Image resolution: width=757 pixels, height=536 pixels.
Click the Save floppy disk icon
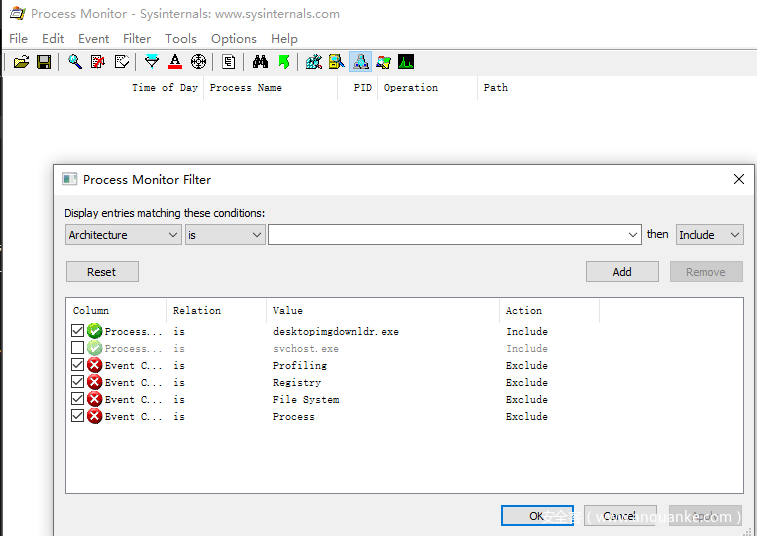coord(44,62)
